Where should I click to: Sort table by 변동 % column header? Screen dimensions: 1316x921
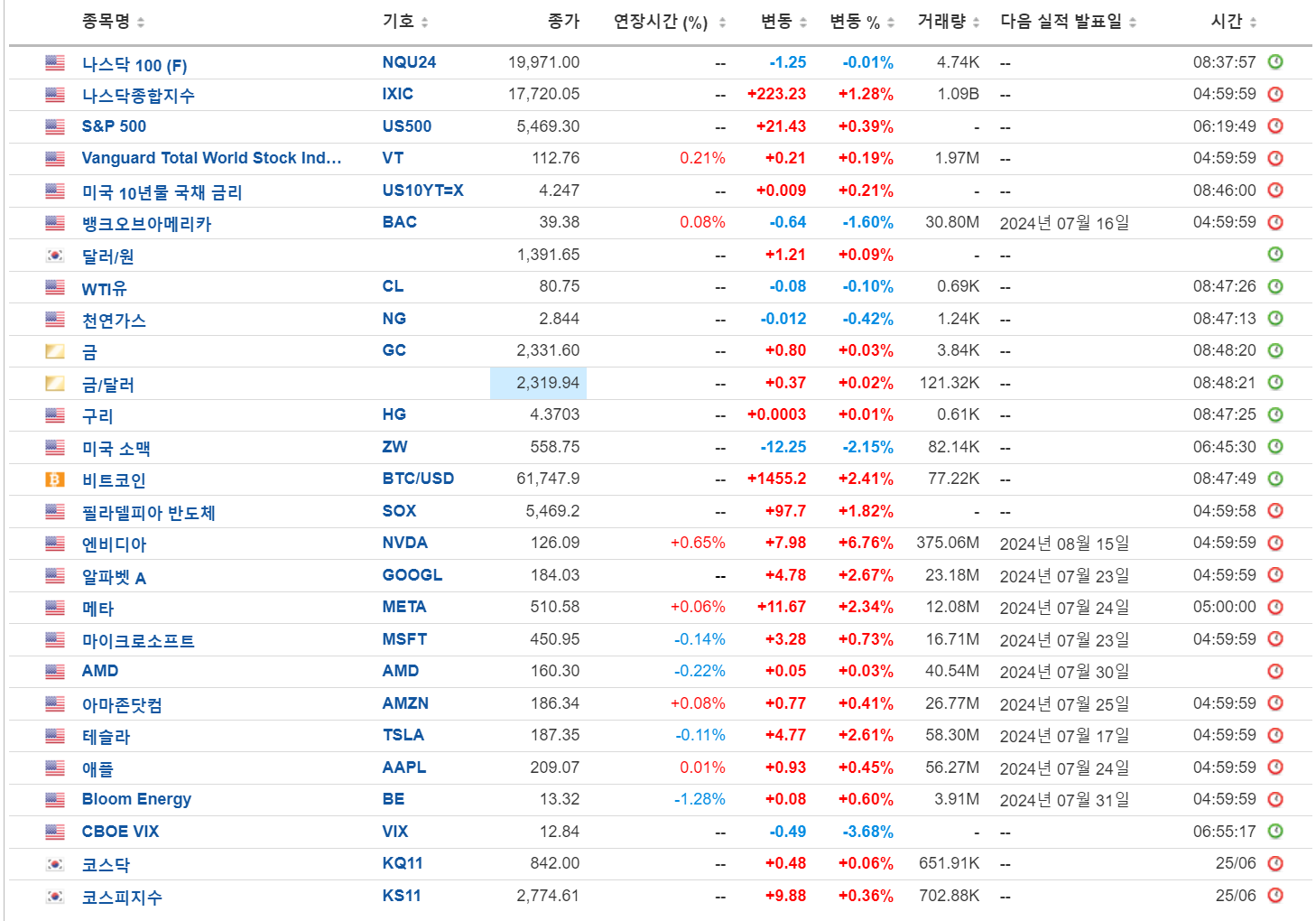pos(862,22)
